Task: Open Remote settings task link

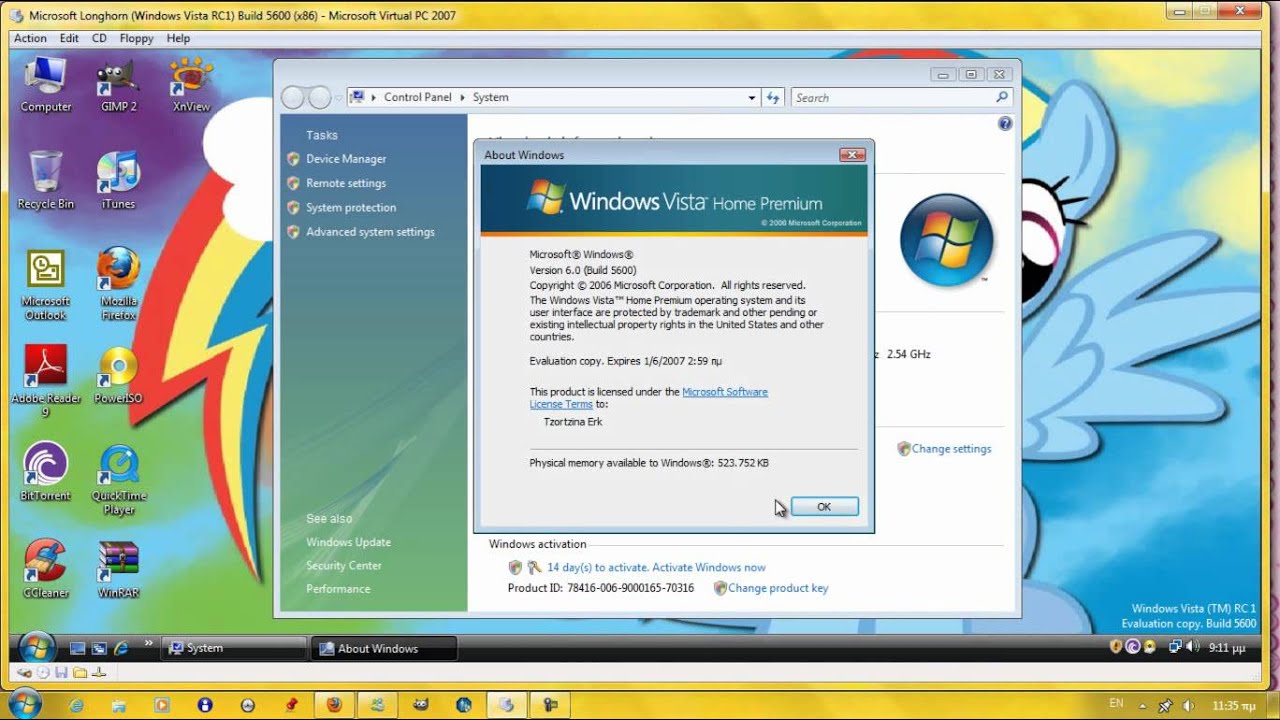Action: click(346, 183)
